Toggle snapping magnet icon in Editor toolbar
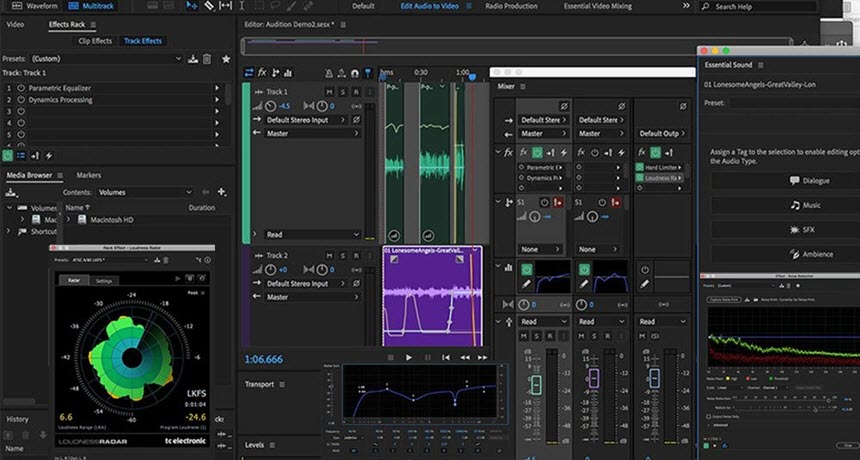The width and height of the screenshot is (860, 460). click(x=355, y=73)
